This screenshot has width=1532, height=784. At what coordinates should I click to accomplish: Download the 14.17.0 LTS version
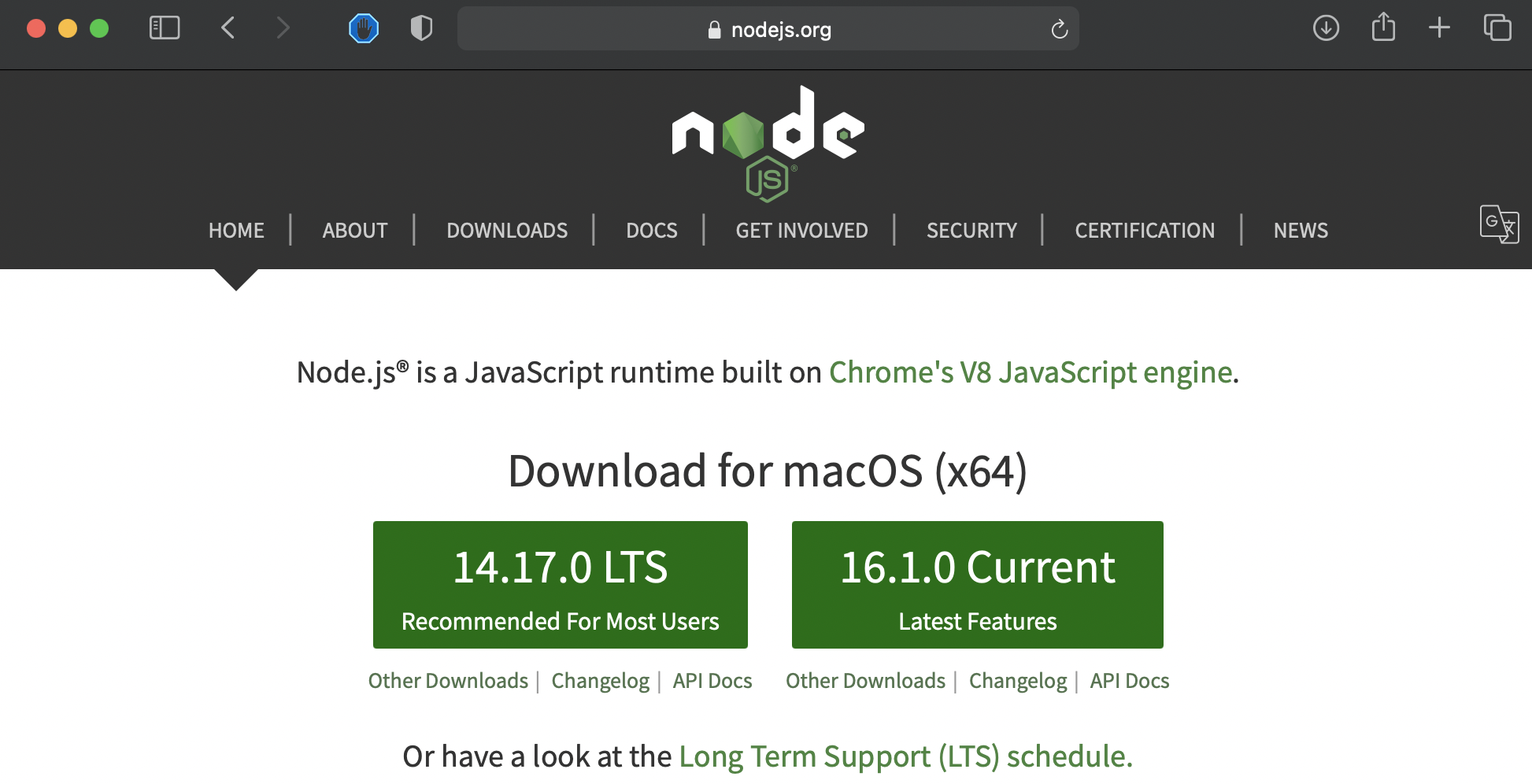(561, 585)
